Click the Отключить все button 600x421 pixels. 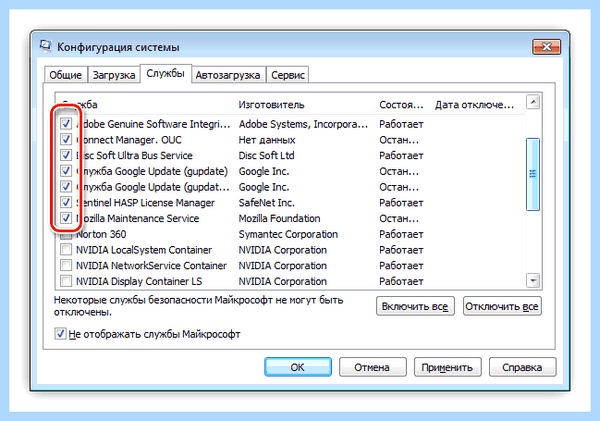pos(502,306)
